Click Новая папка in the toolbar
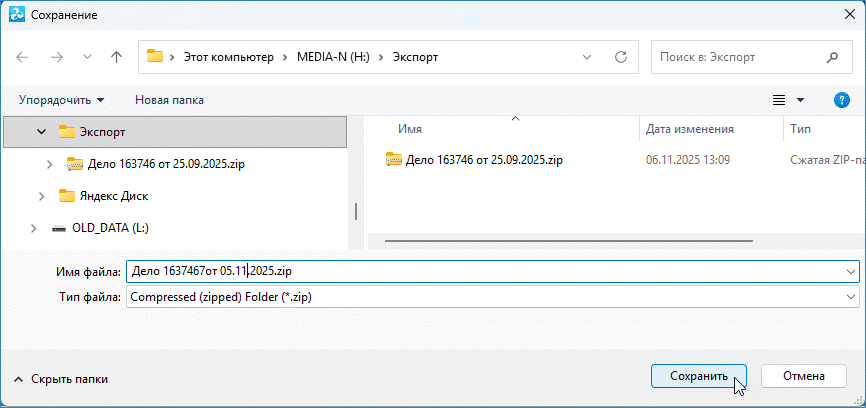The height and width of the screenshot is (408, 866). point(169,100)
